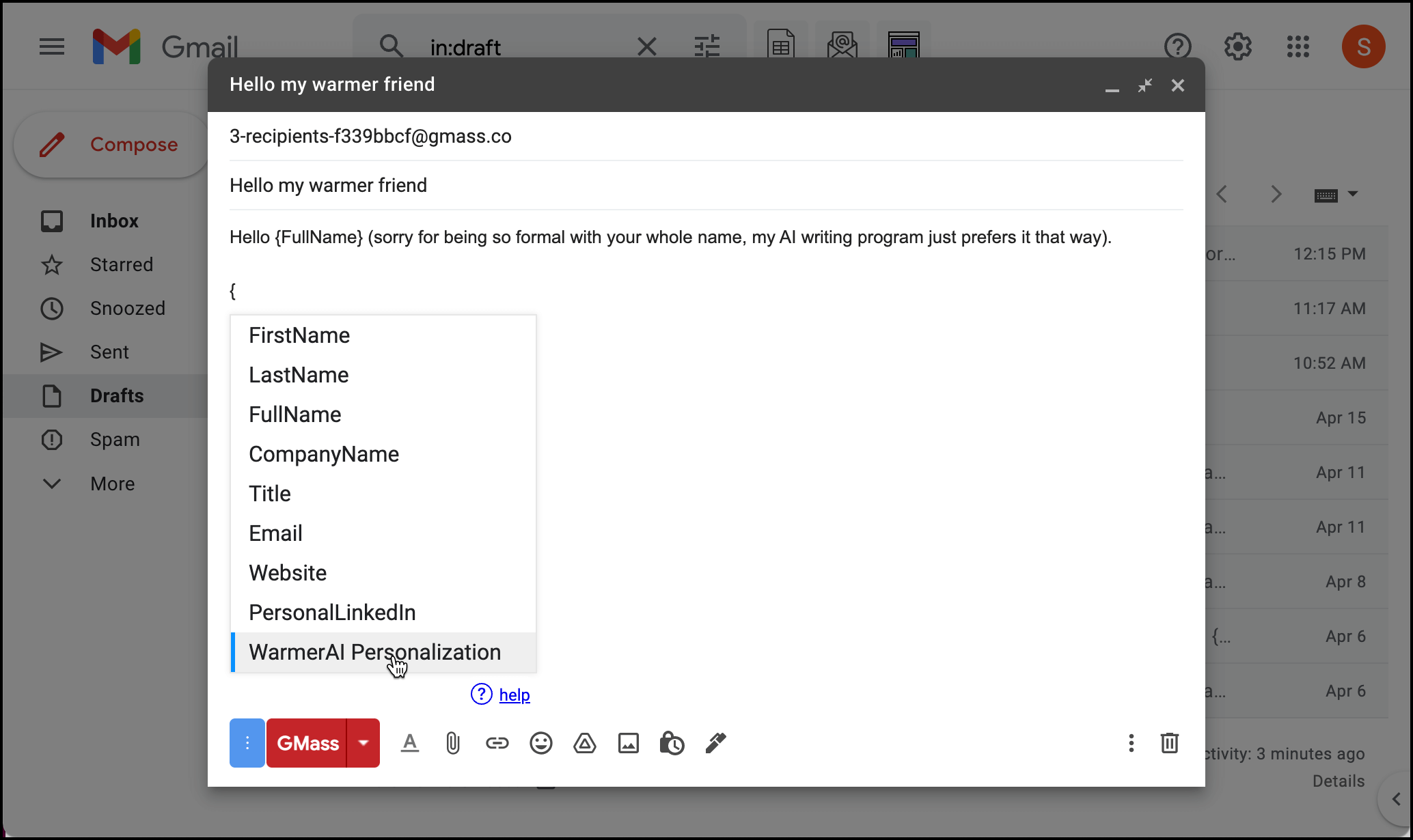1413x840 pixels.
Task: Show side panel arrow
Action: pos(1396,799)
